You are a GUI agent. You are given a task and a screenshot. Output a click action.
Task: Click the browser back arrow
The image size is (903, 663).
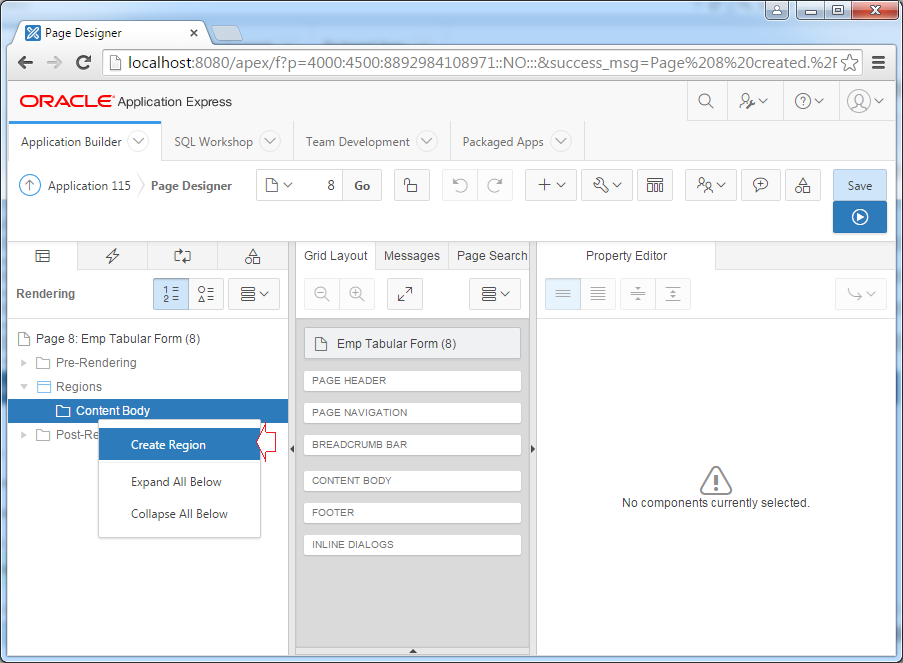(25, 62)
